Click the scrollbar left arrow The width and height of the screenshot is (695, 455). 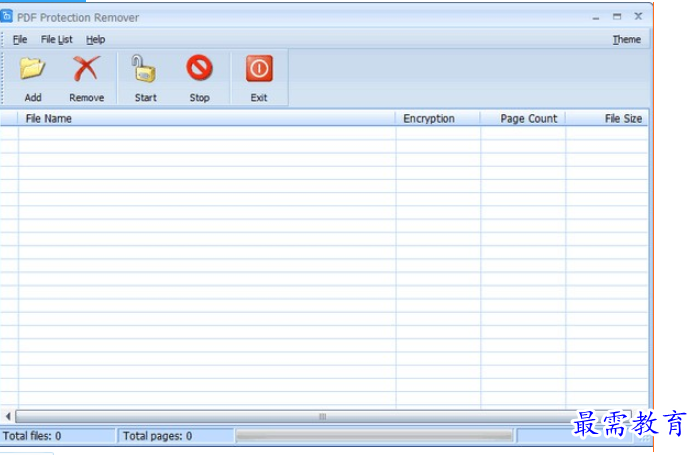[x=8, y=416]
